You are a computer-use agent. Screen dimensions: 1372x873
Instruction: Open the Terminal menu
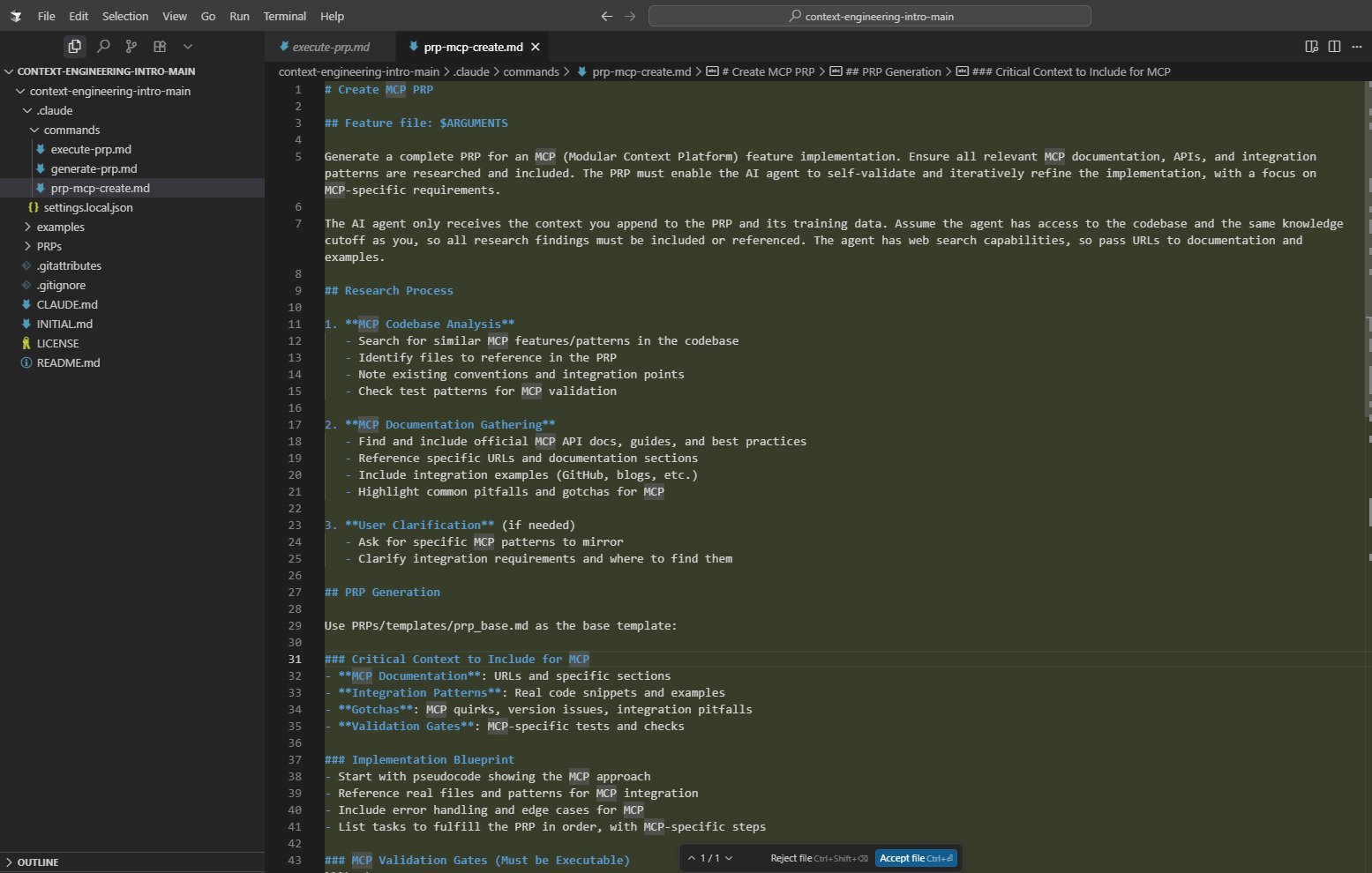pos(285,16)
